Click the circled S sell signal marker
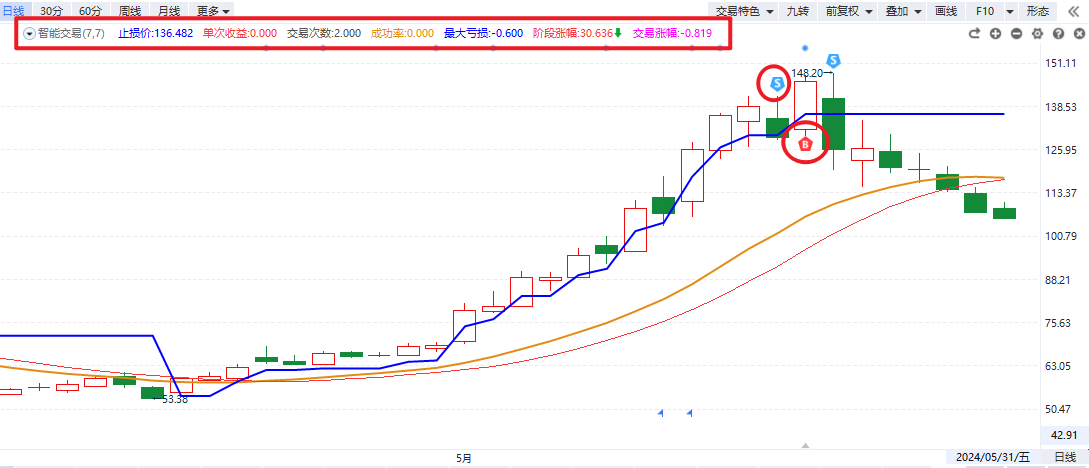1089x468 pixels. [x=776, y=84]
